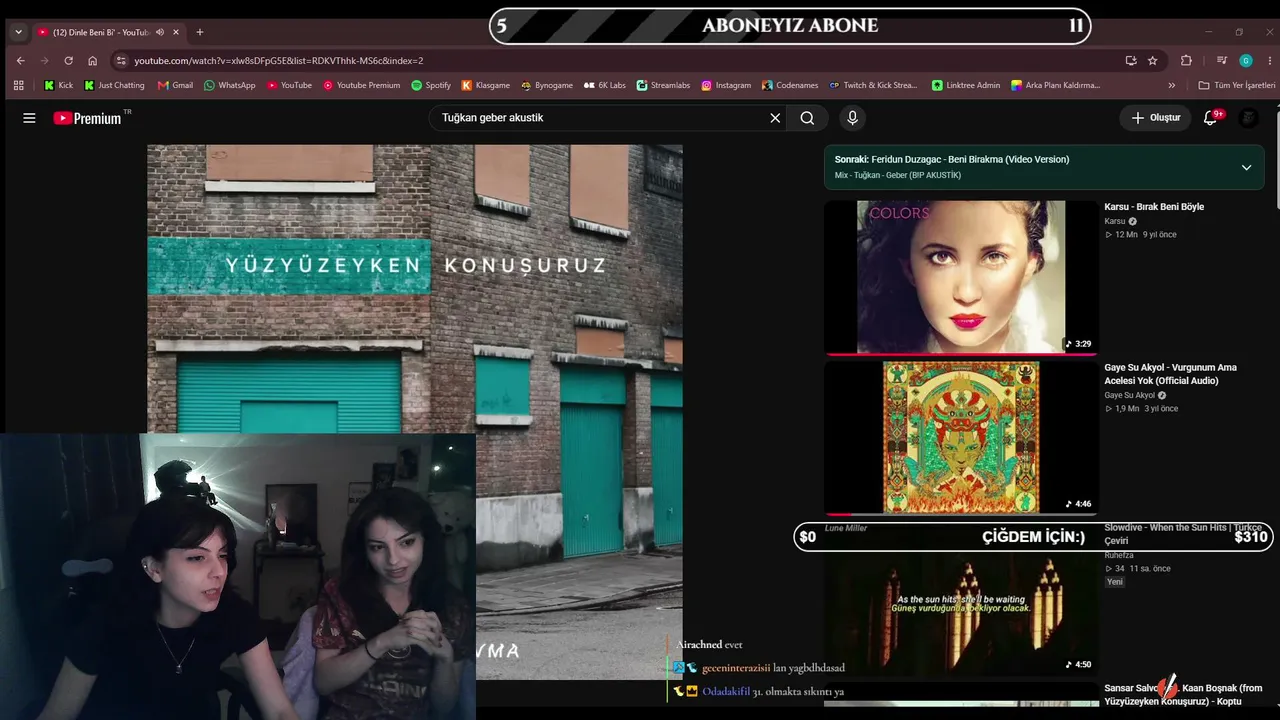Reload the current YouTube page

click(68, 60)
